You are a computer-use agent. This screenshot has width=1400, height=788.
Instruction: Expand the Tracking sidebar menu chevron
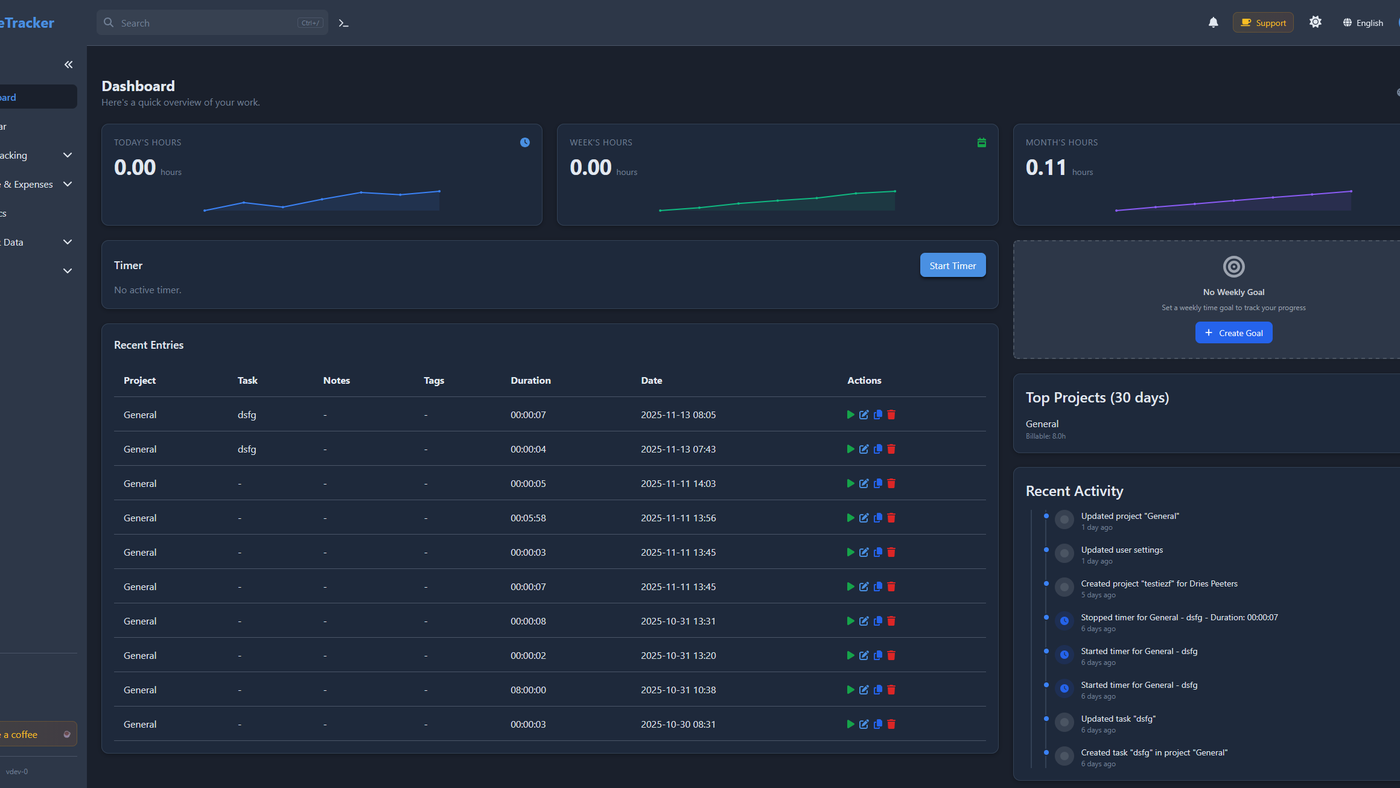68,155
